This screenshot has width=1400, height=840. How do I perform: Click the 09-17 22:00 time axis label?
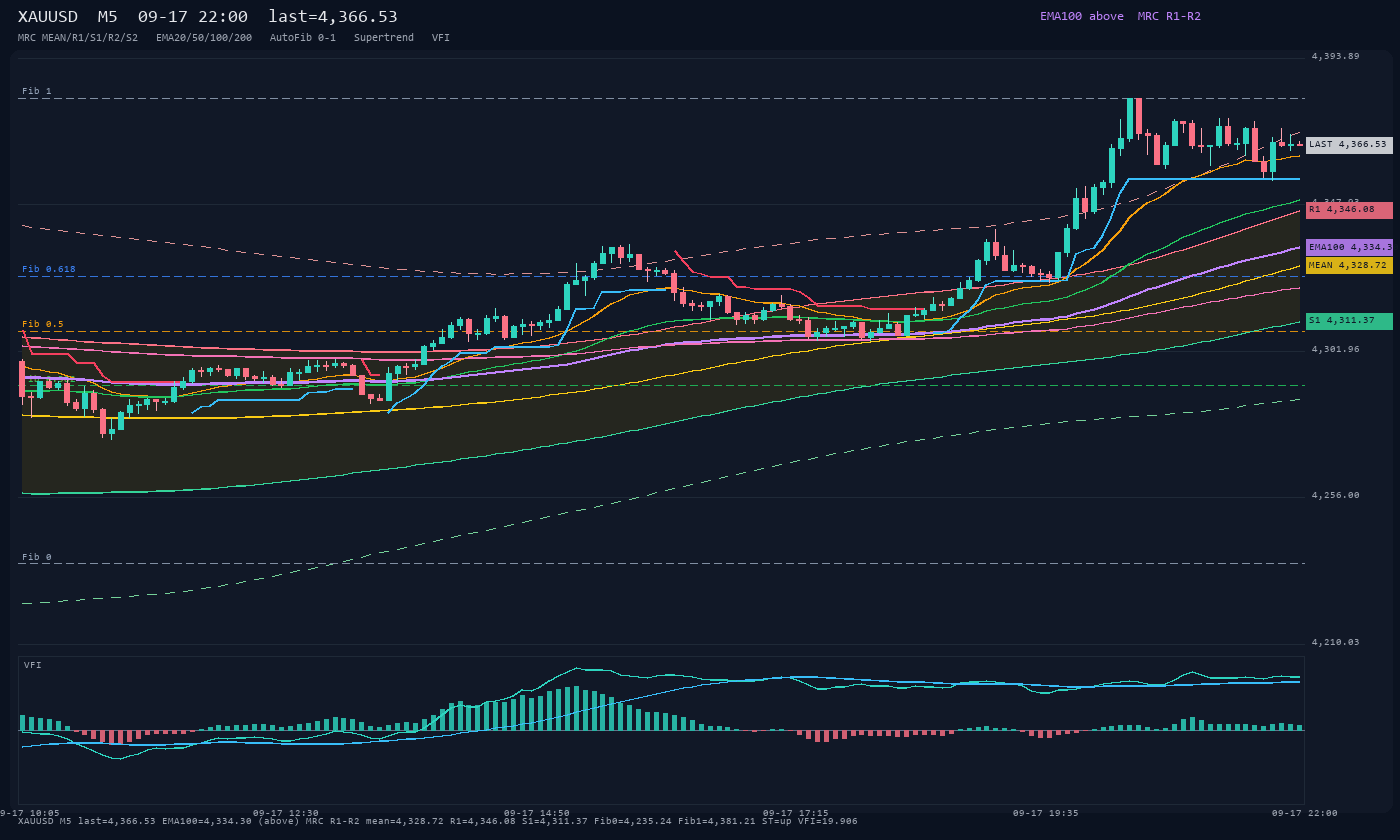(x=1305, y=813)
